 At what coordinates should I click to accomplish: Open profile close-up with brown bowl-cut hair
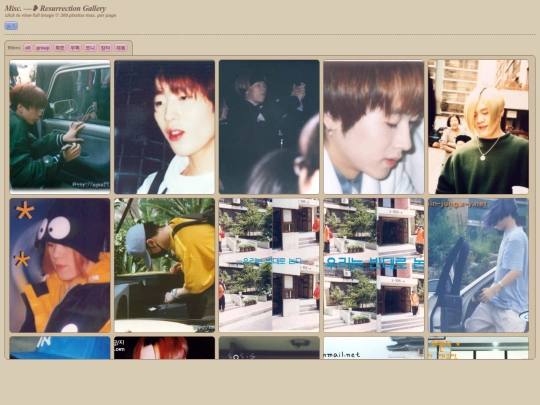[374, 127]
